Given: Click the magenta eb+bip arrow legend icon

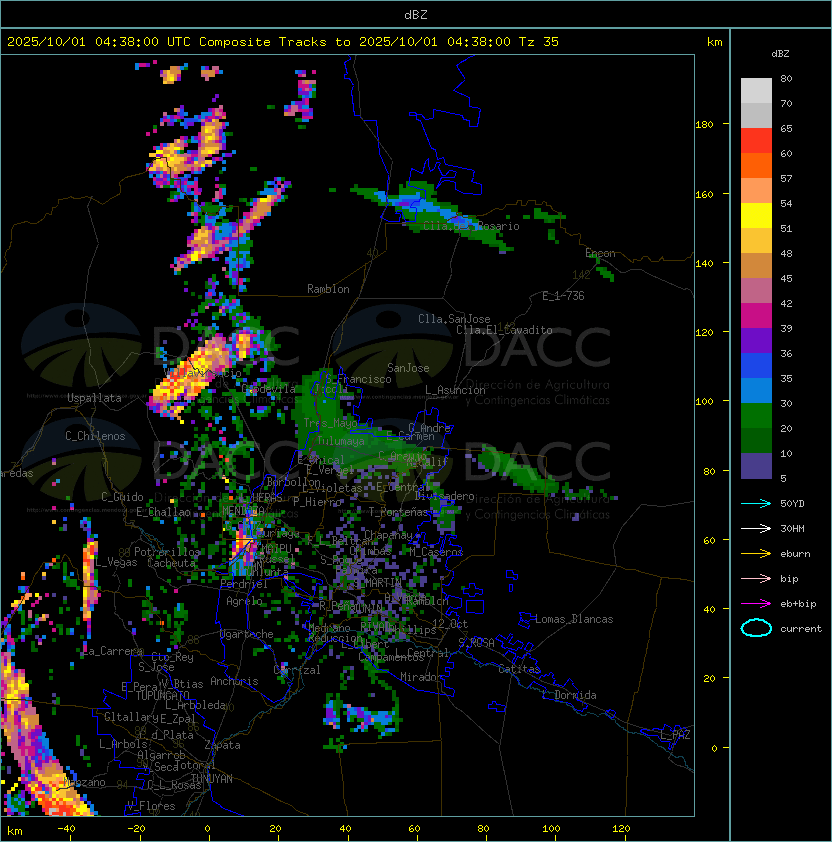Looking at the screenshot, I should [756, 604].
